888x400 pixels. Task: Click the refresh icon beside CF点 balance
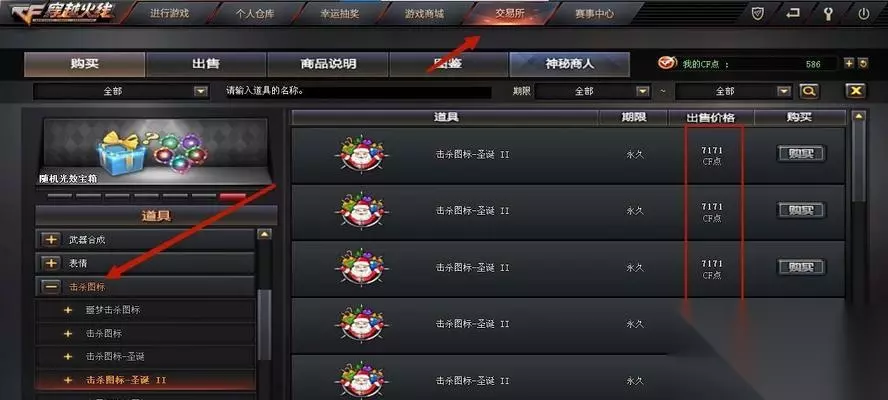863,63
